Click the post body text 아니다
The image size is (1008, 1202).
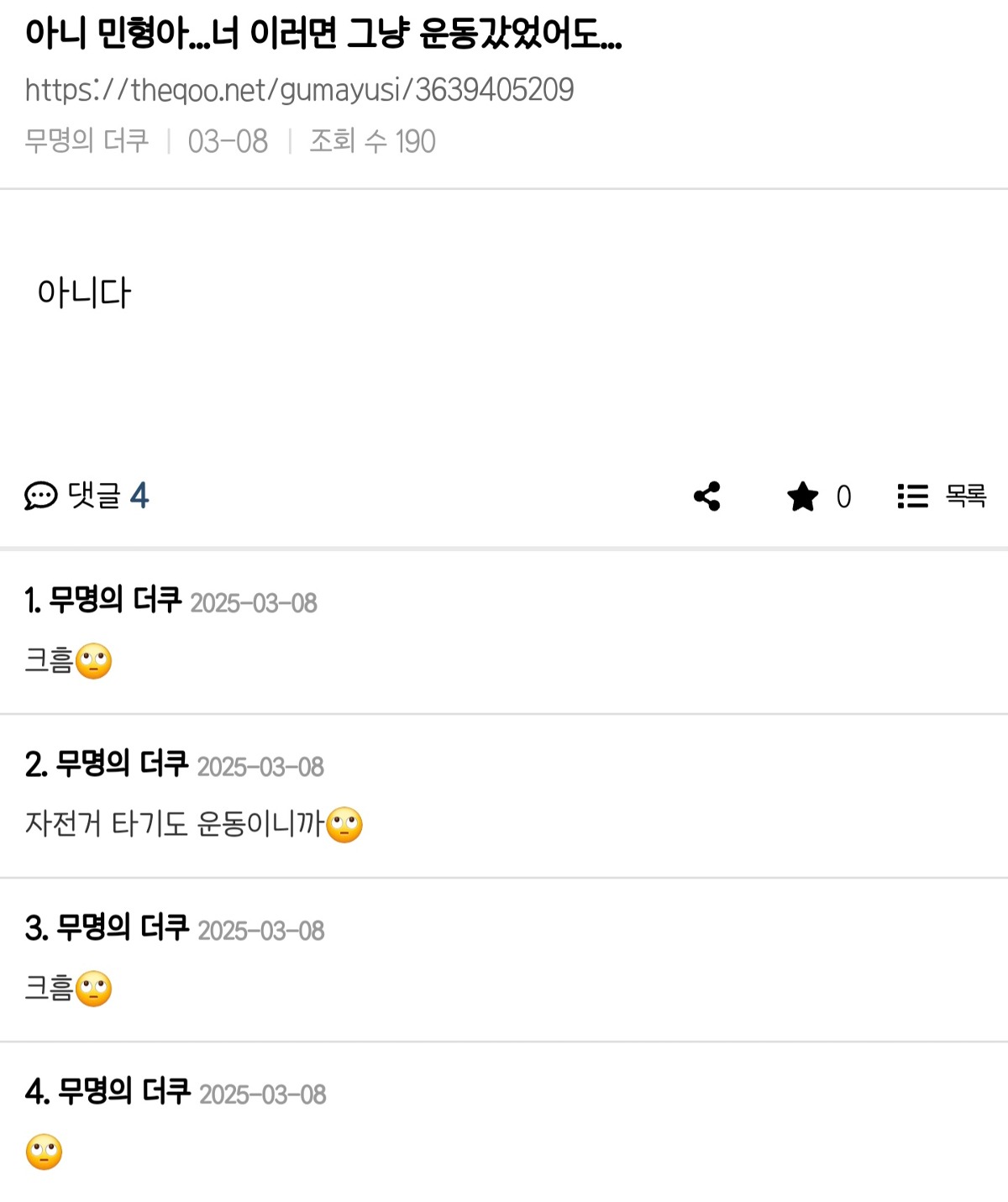click(84, 293)
